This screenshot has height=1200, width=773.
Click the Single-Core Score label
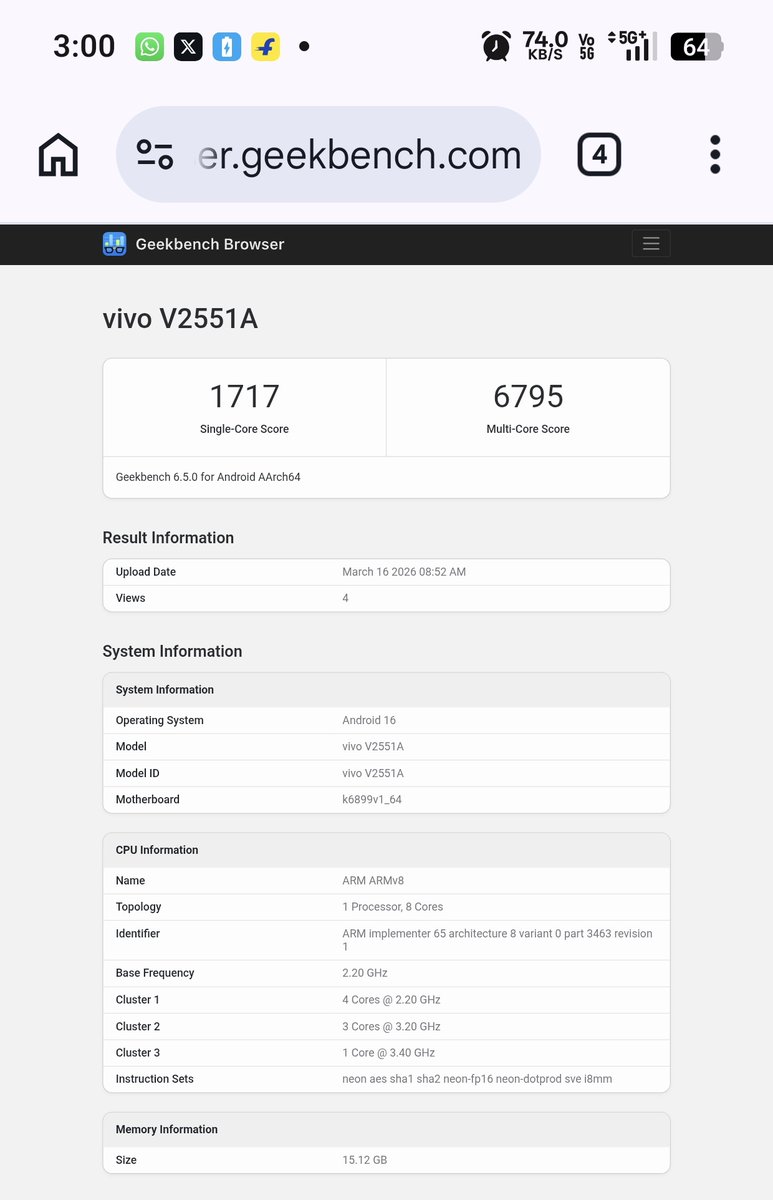coord(245,429)
